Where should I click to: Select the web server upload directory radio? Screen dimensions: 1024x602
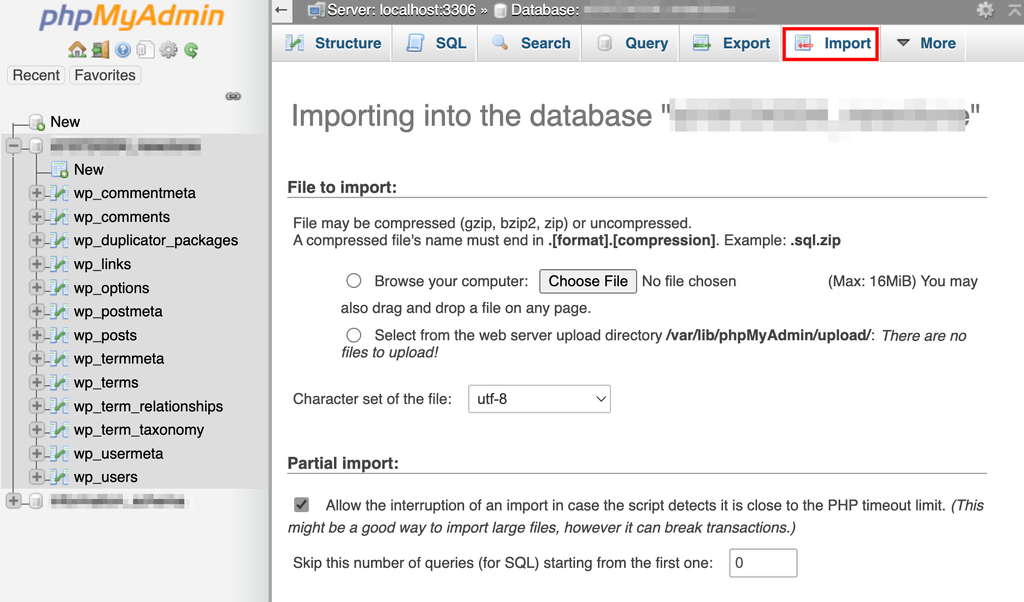pyautogui.click(x=353, y=335)
